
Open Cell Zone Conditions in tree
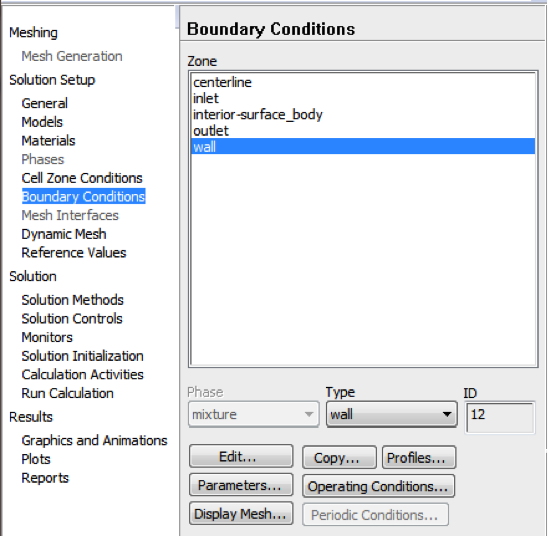click(82, 178)
